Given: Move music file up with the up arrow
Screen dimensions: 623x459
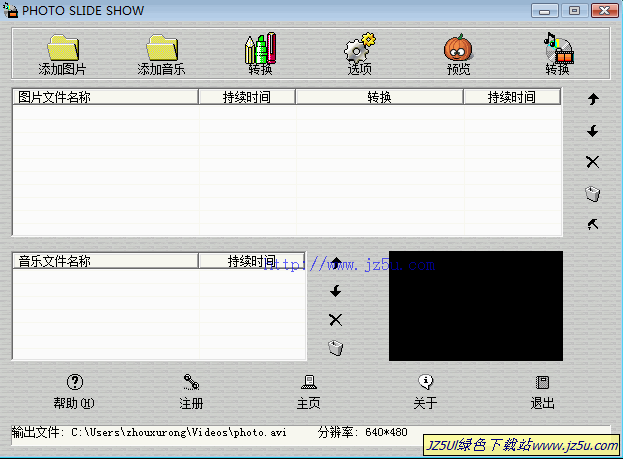Looking at the screenshot, I should click(336, 263).
